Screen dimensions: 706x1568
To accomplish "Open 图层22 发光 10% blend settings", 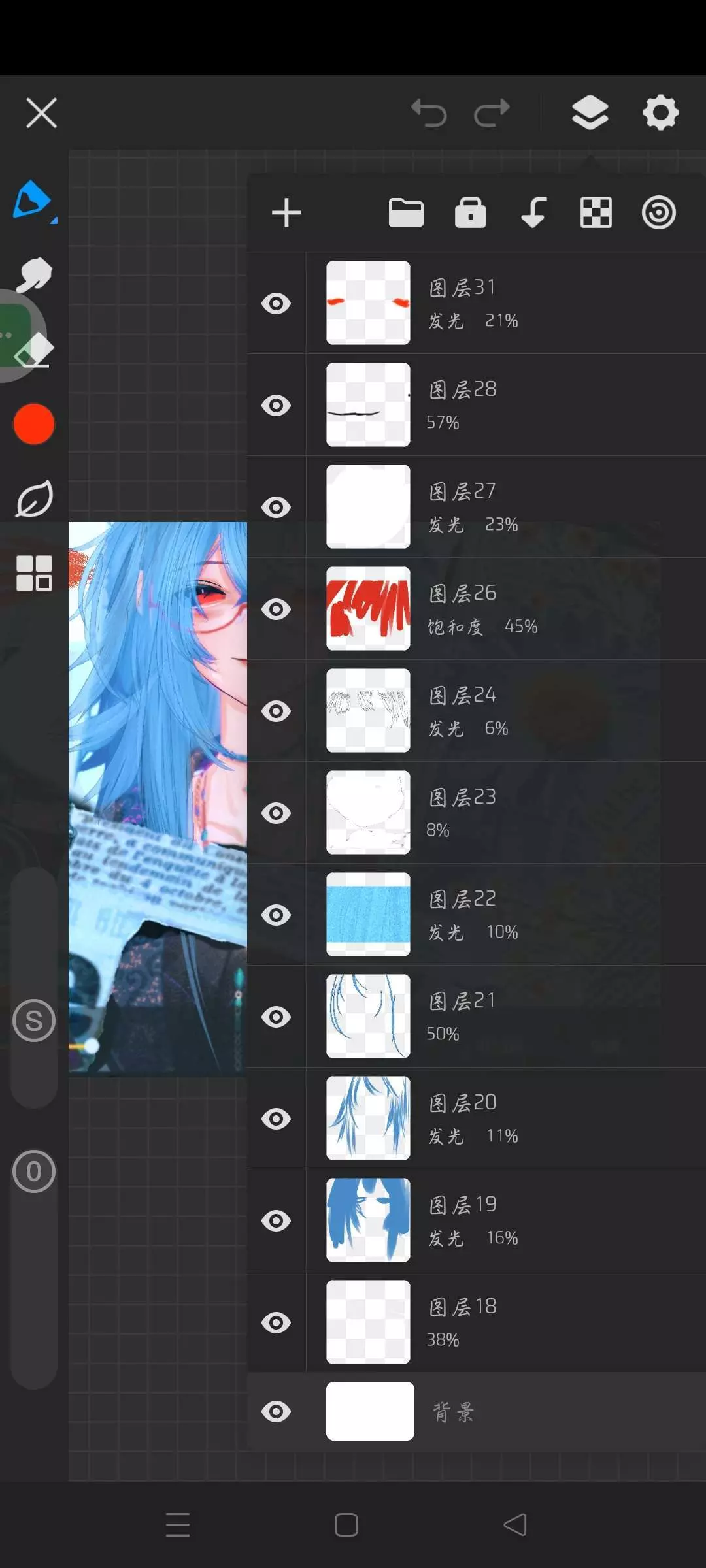I will point(473,932).
